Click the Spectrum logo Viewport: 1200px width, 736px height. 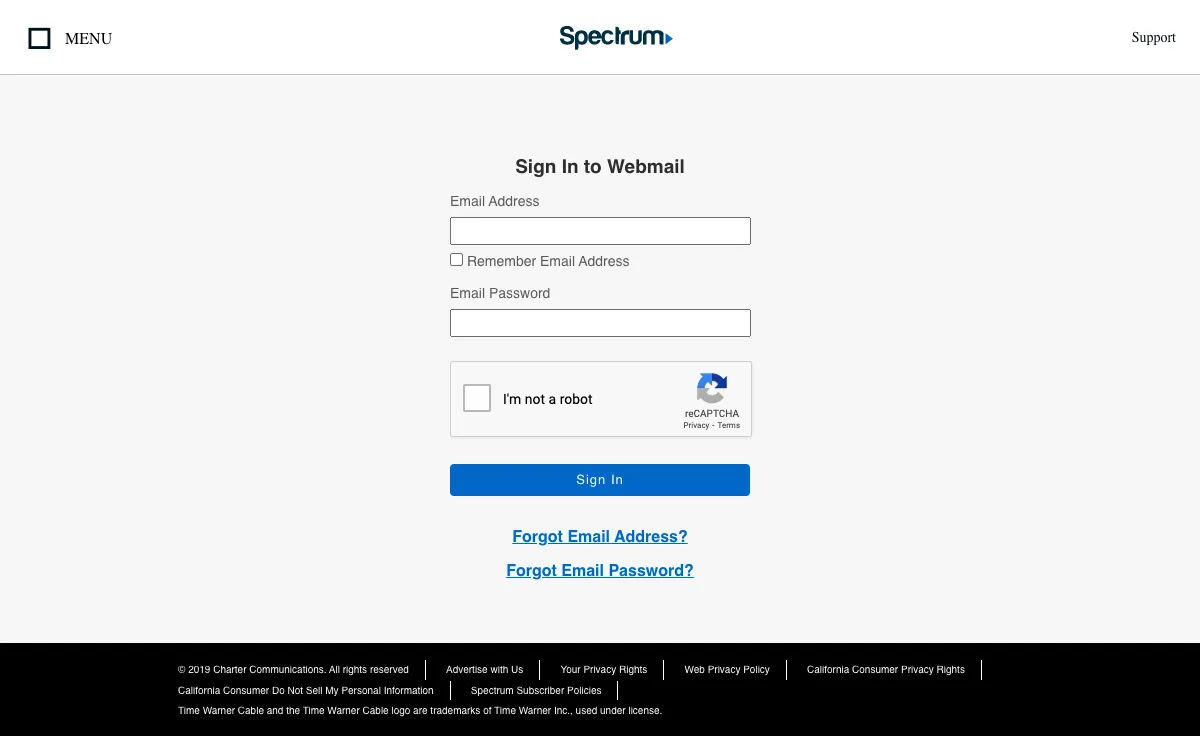616,38
